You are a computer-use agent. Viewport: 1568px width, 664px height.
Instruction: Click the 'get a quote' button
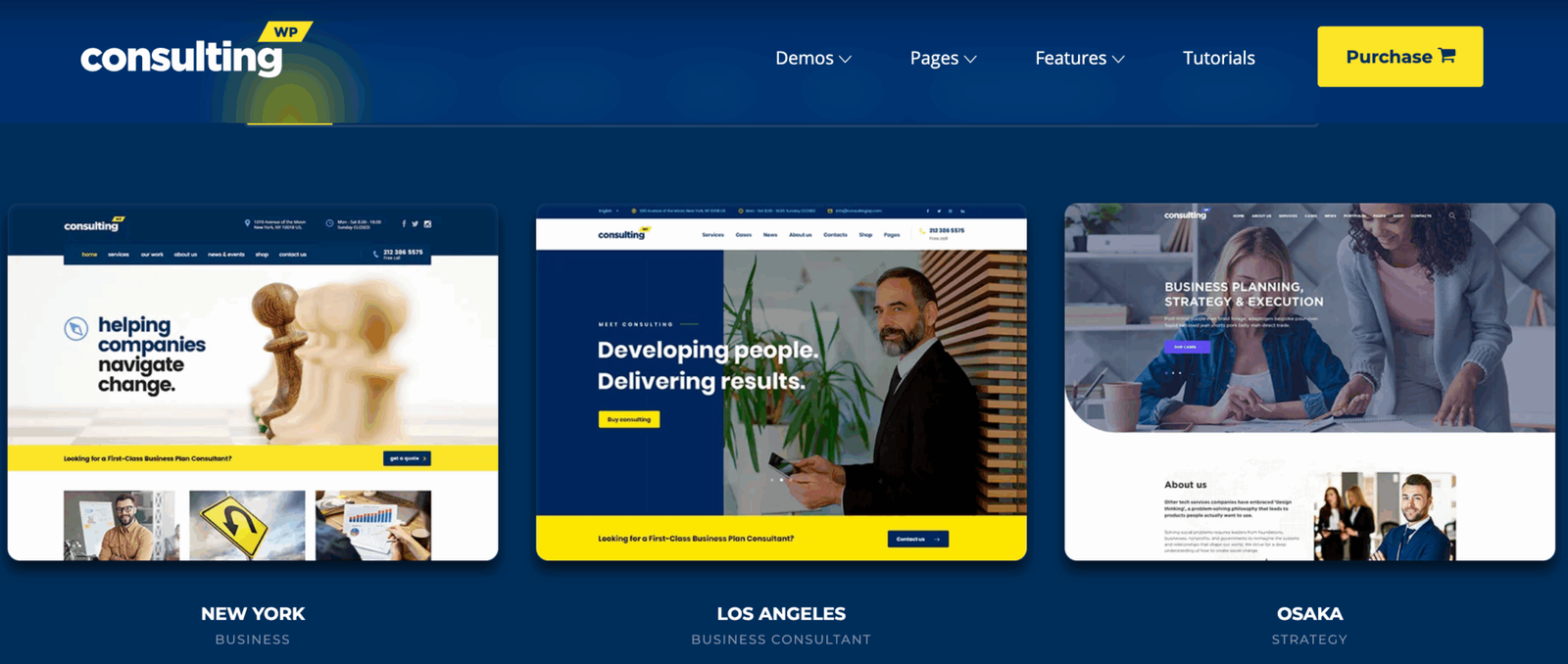pos(407,458)
